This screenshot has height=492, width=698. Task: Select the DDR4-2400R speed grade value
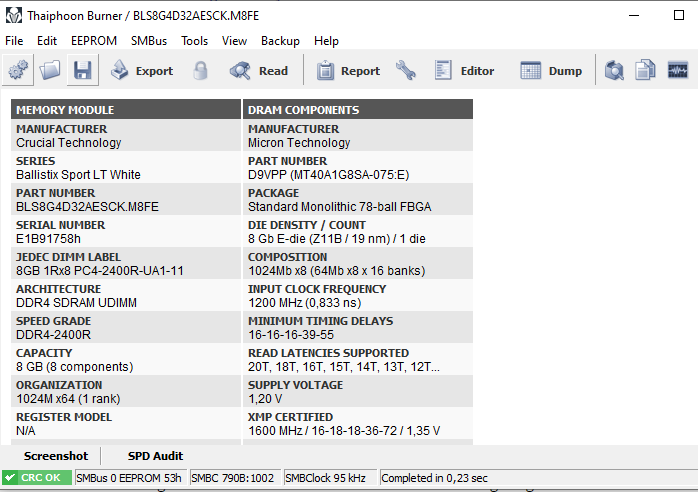pyautogui.click(x=53, y=335)
